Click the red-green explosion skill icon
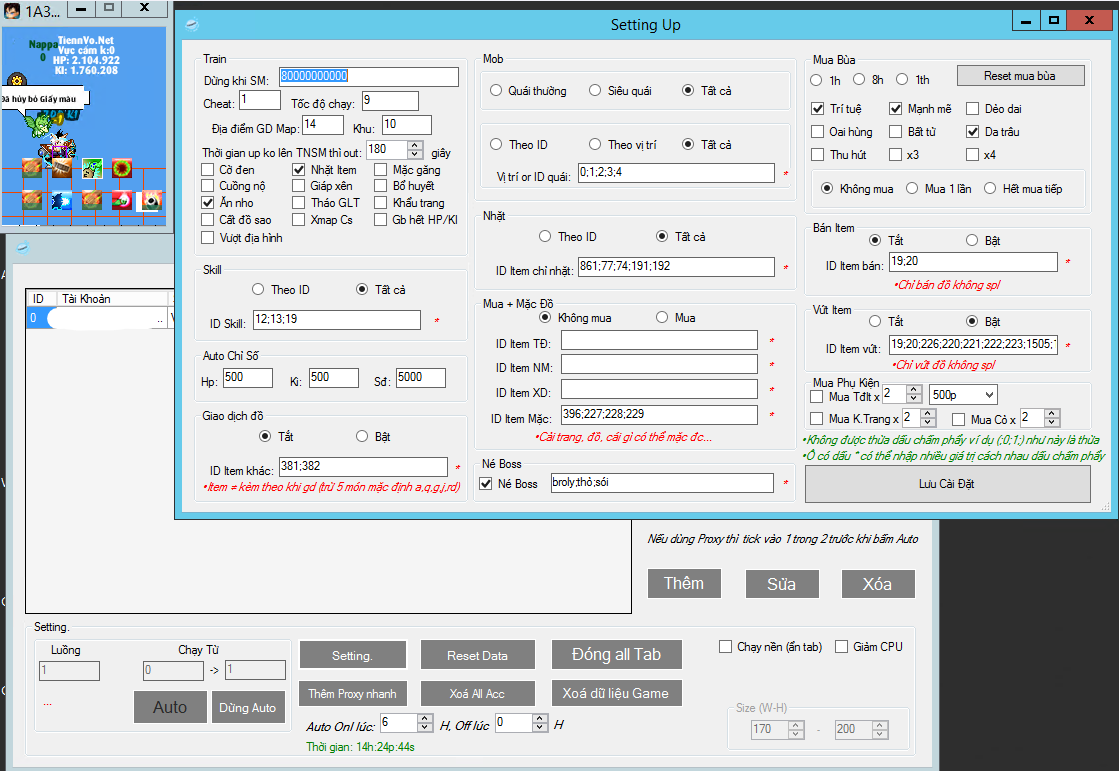This screenshot has height=771, width=1119. click(x=122, y=168)
